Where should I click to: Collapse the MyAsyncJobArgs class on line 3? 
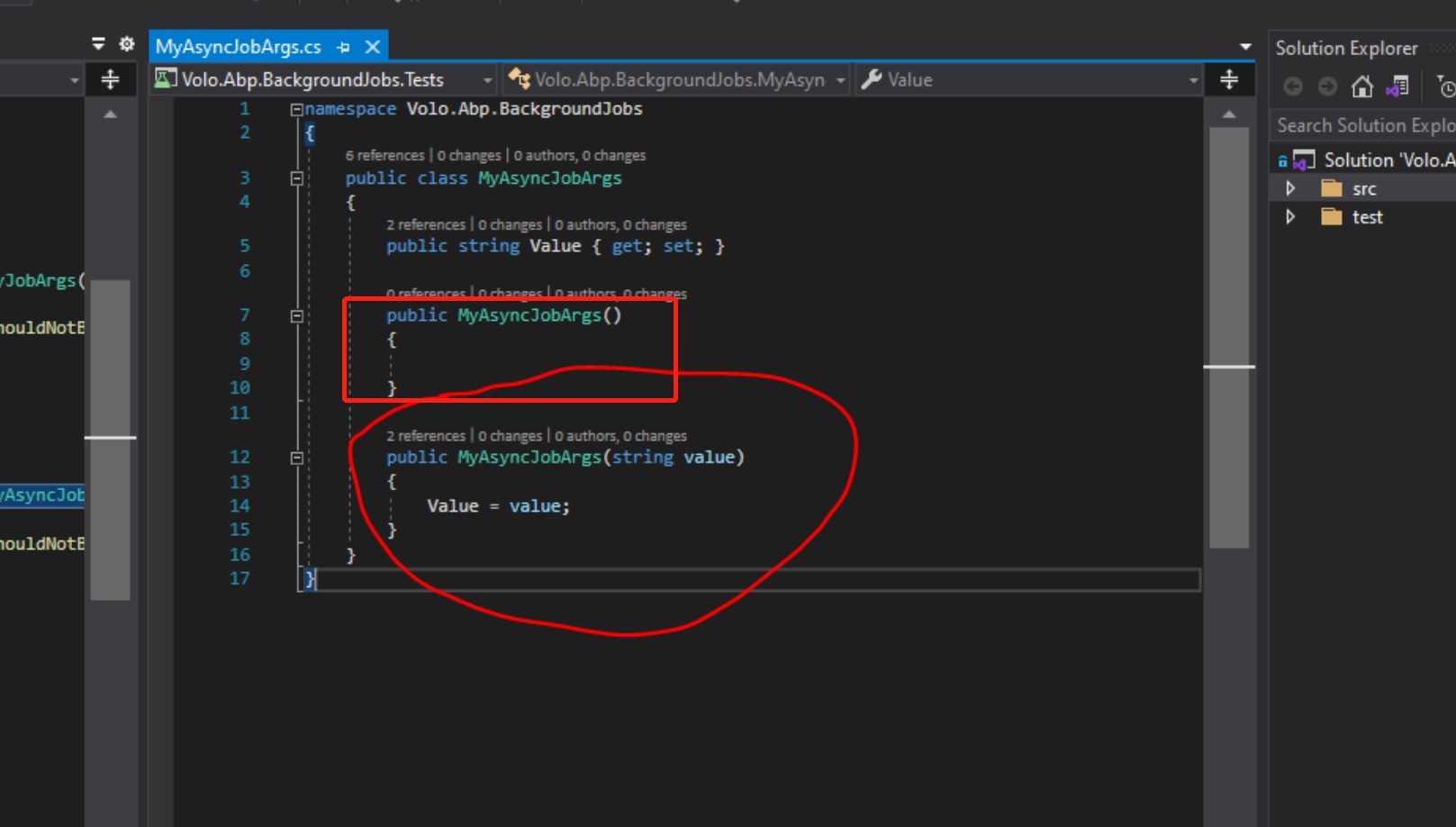tap(296, 178)
